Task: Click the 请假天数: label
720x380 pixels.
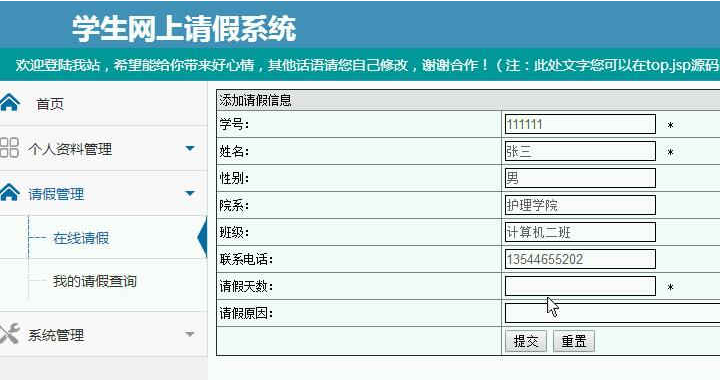Action: click(246, 286)
